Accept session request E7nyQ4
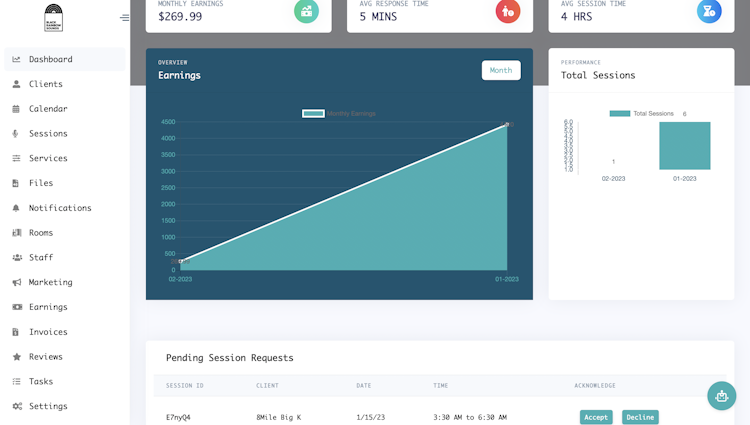 pos(596,417)
